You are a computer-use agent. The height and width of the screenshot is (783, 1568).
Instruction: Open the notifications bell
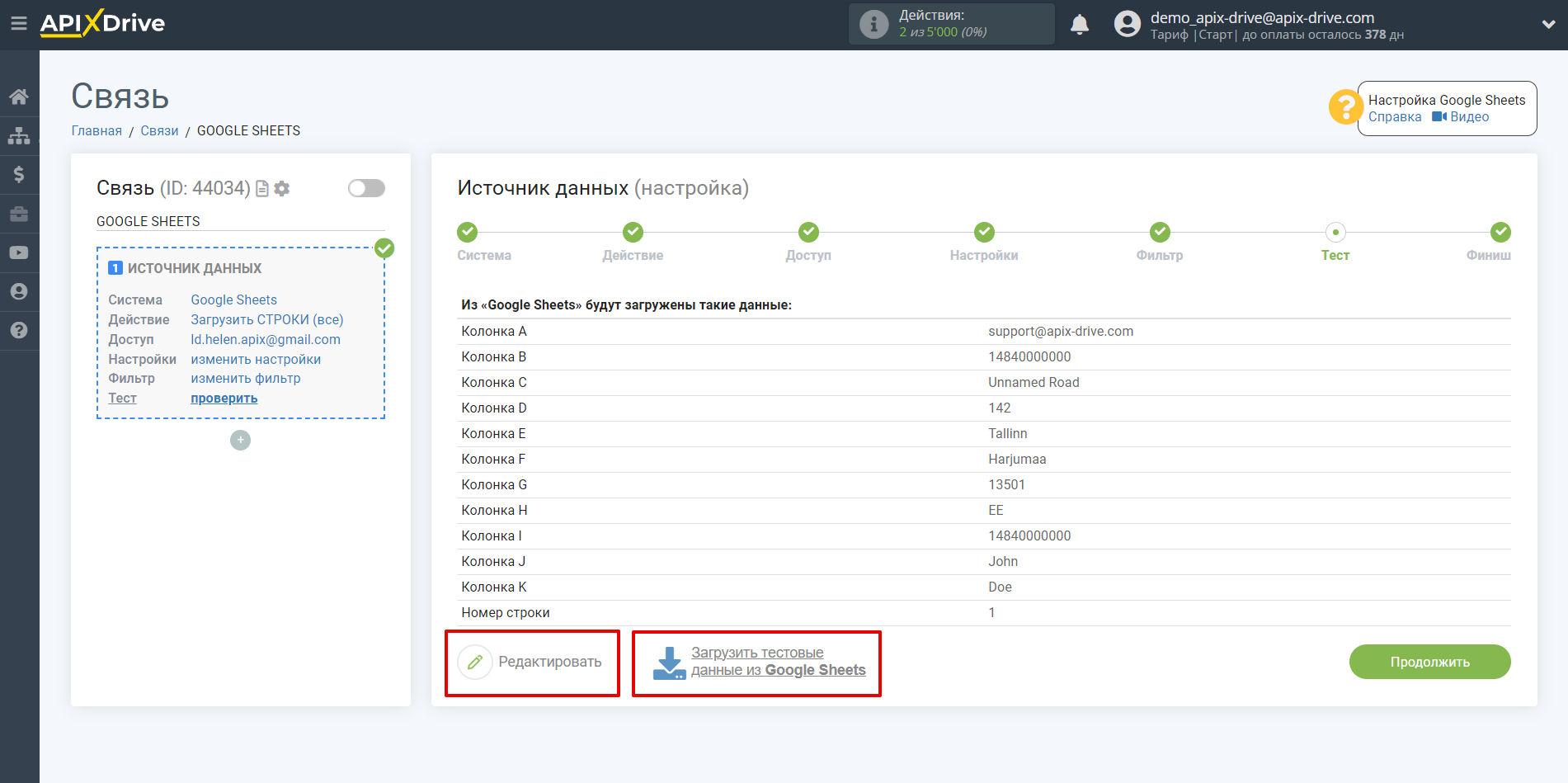tap(1080, 25)
